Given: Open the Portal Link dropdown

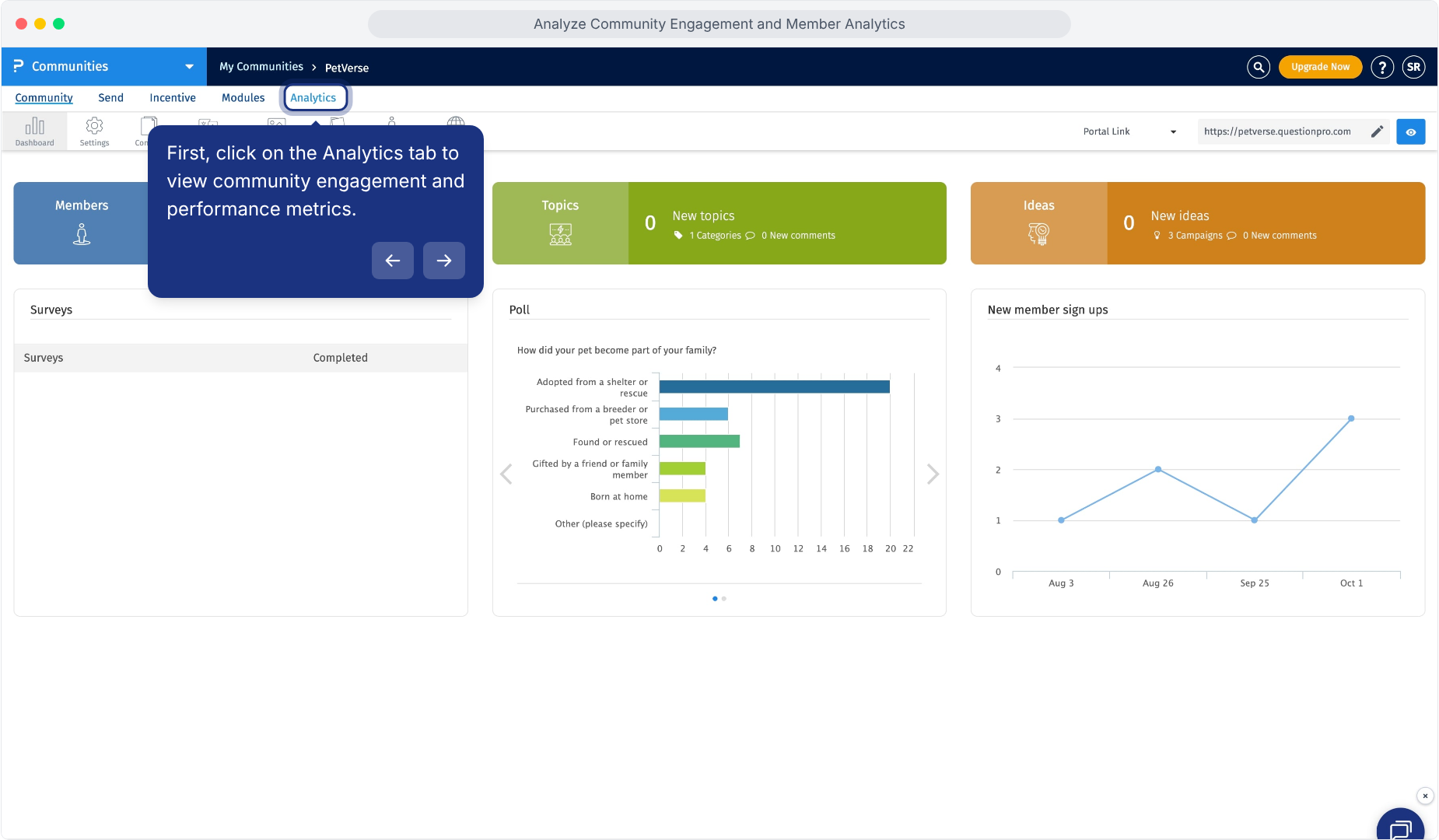Looking at the screenshot, I should pos(1129,131).
